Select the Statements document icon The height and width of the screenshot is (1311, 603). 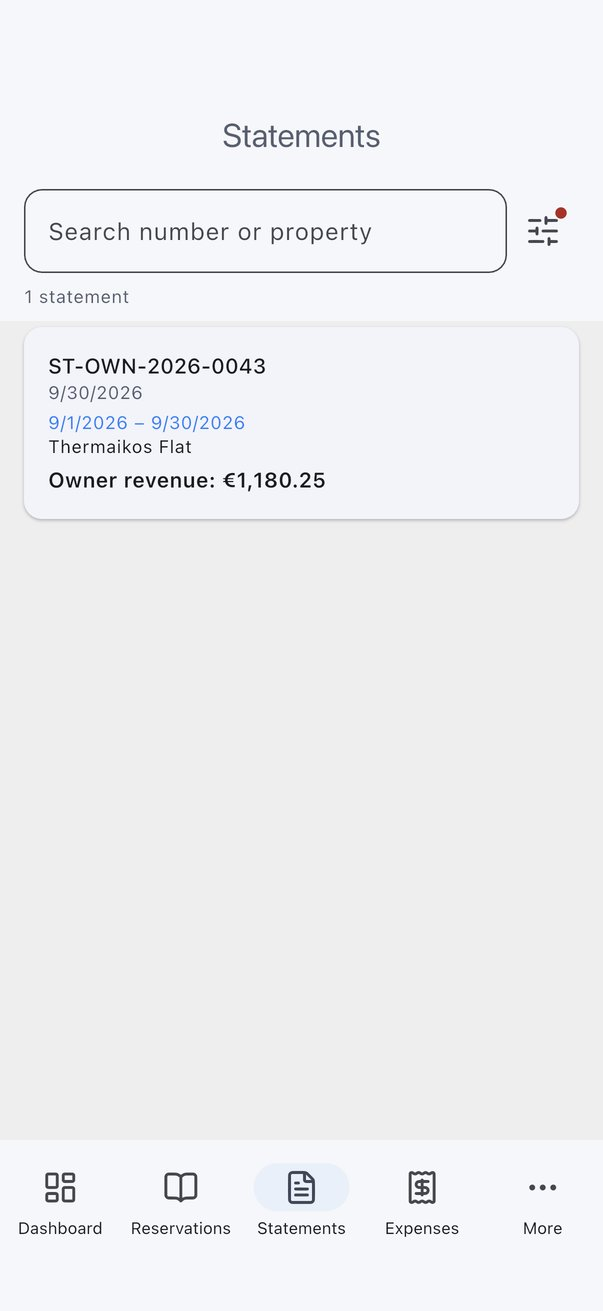coord(301,1187)
